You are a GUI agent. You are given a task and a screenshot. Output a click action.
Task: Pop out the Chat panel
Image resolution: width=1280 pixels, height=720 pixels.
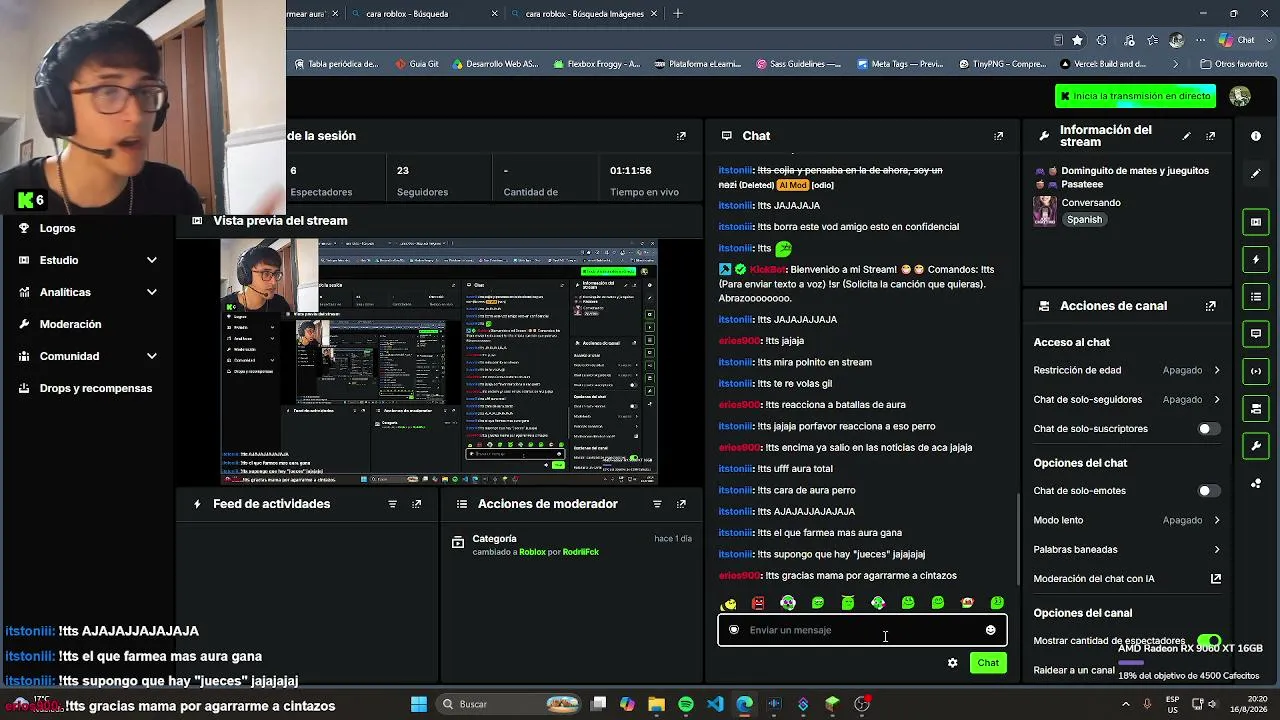pos(998,136)
